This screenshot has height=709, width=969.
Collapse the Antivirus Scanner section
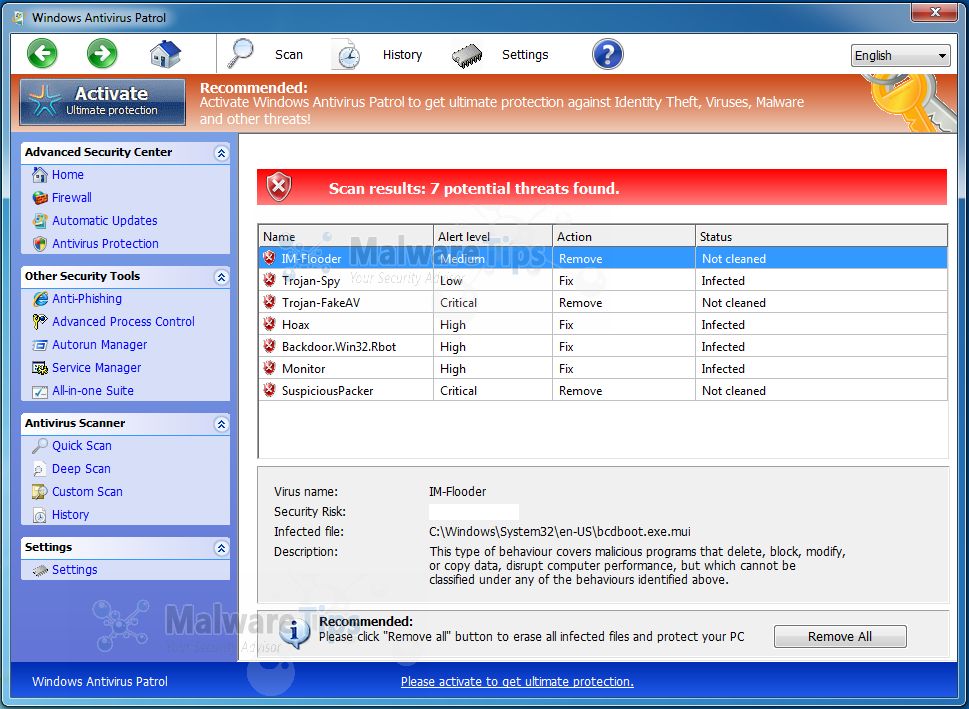click(x=221, y=424)
